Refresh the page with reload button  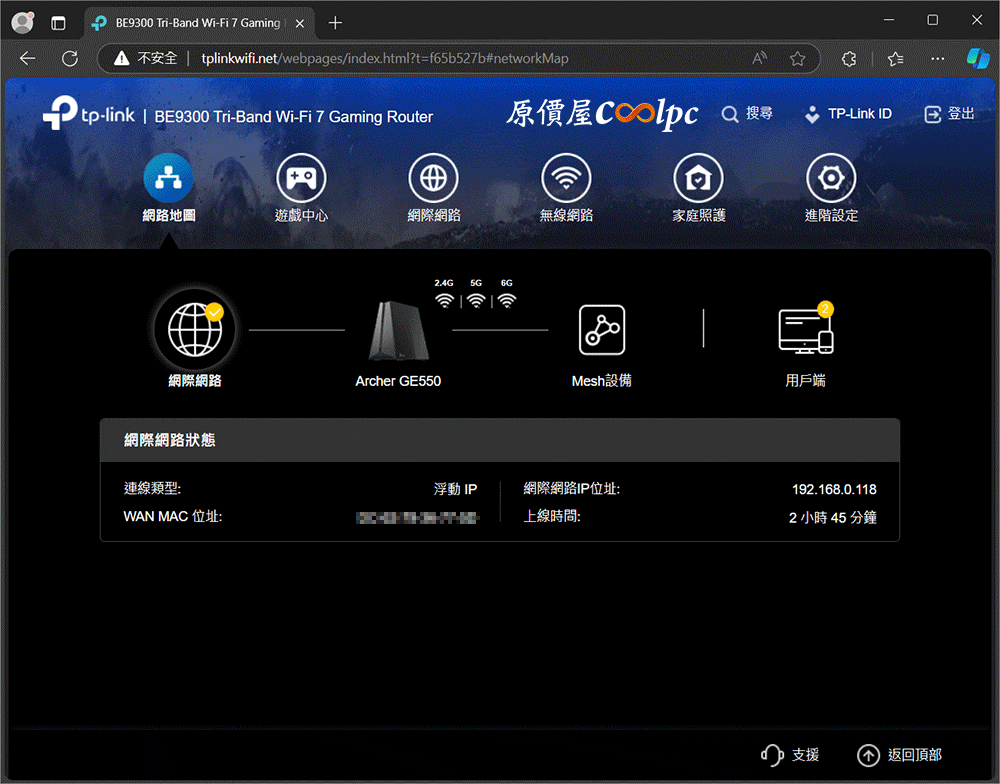pos(70,59)
